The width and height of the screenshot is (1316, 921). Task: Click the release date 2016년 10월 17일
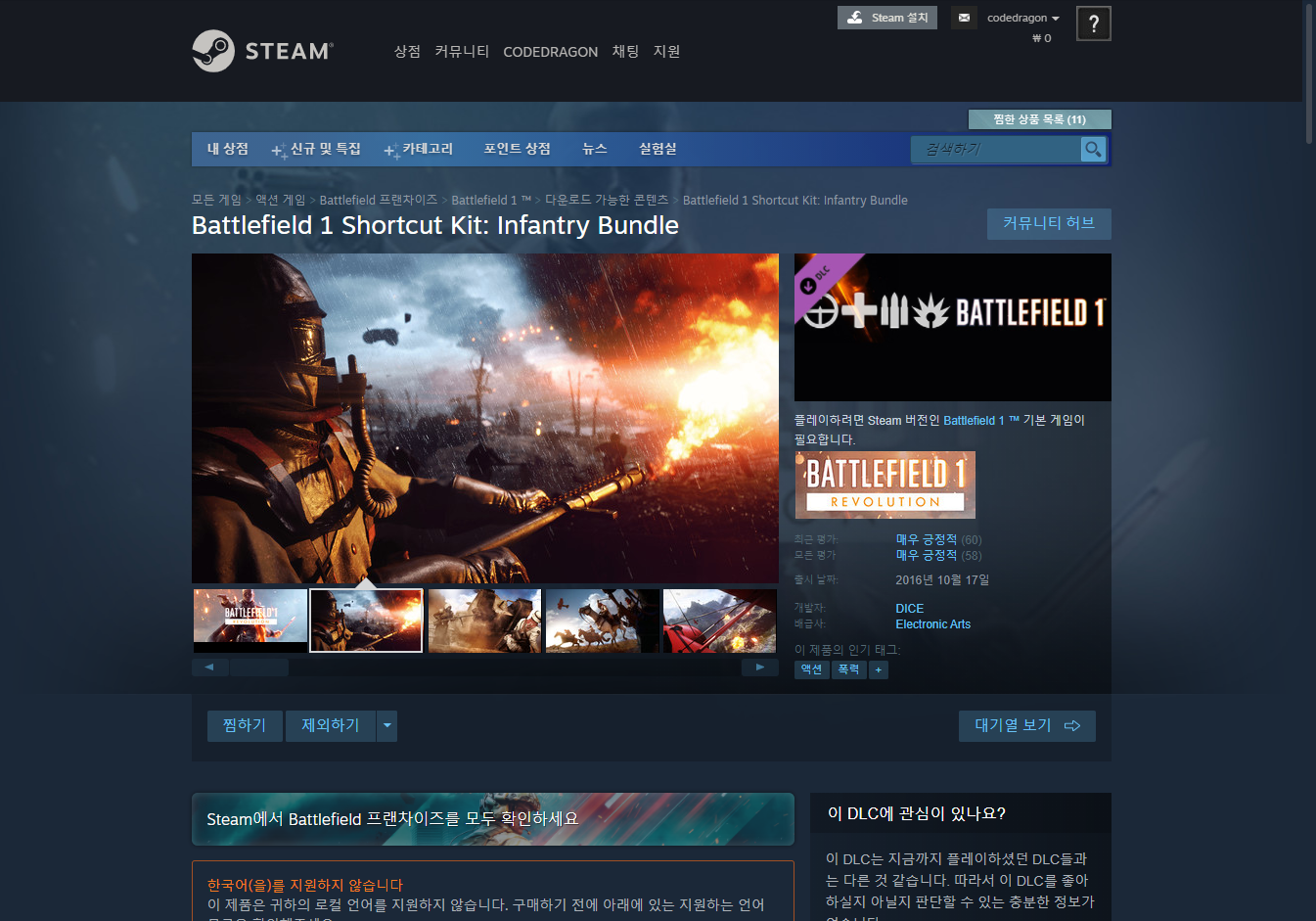click(x=942, y=580)
